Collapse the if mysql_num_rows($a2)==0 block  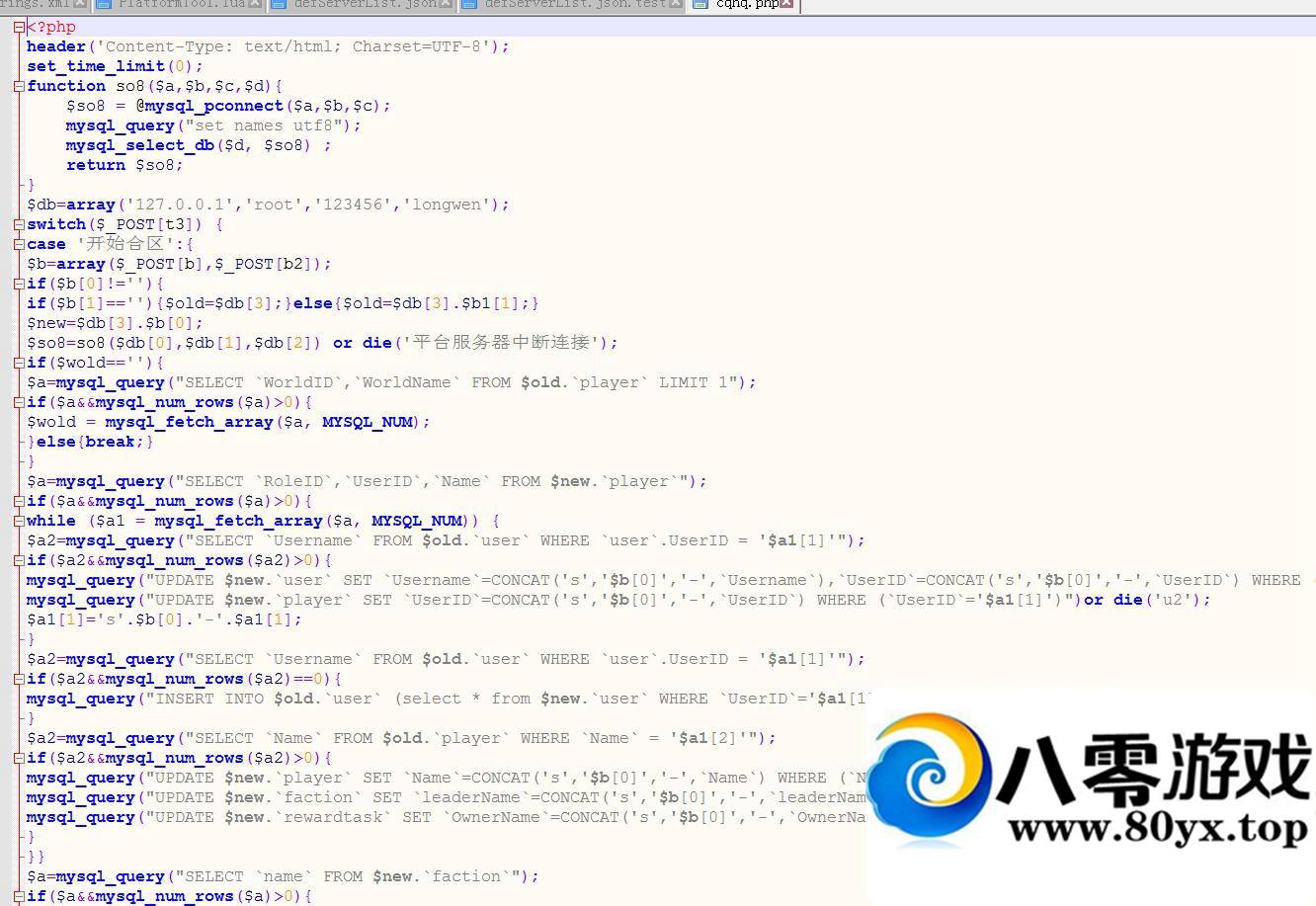[19, 679]
